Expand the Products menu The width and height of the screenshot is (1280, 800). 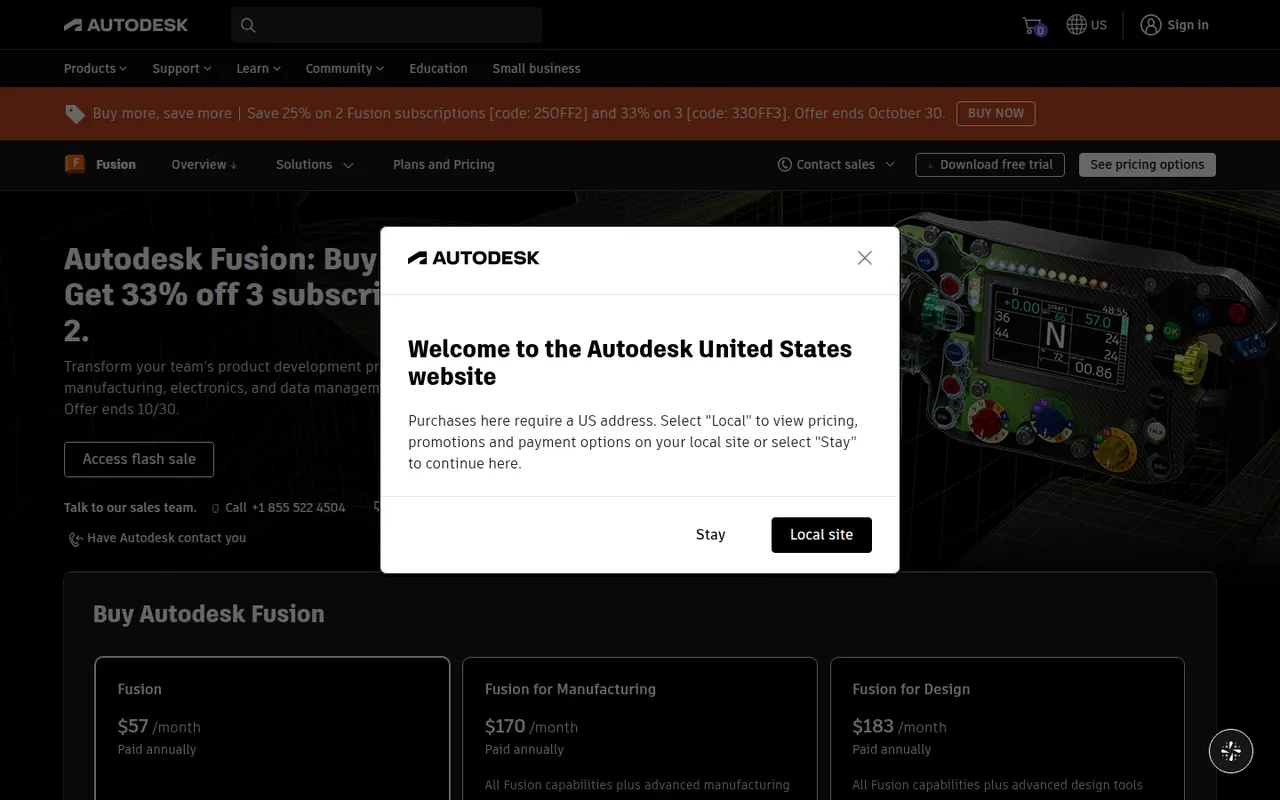coord(96,68)
